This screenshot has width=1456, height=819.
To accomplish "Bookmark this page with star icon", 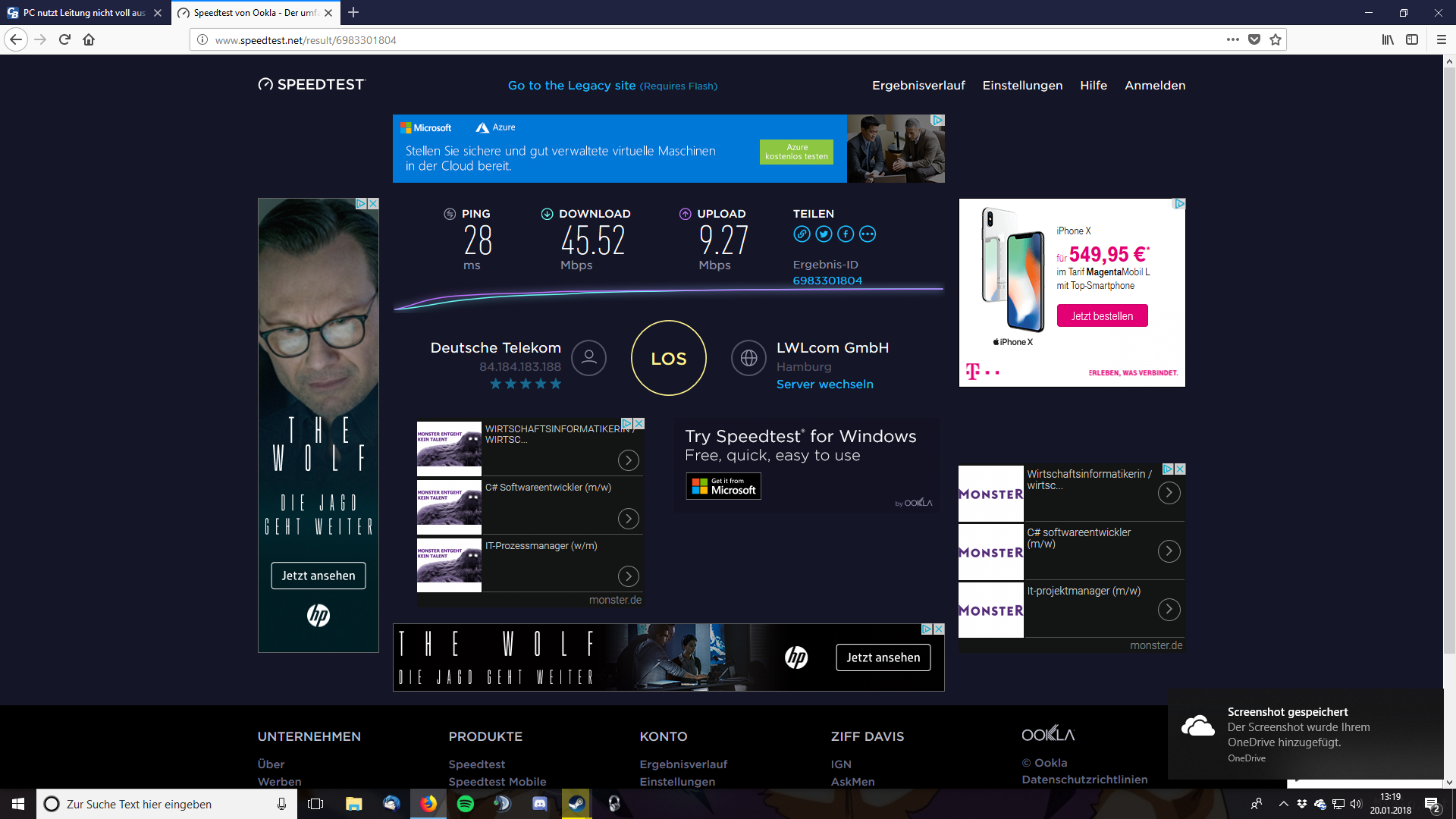I will tap(1276, 39).
